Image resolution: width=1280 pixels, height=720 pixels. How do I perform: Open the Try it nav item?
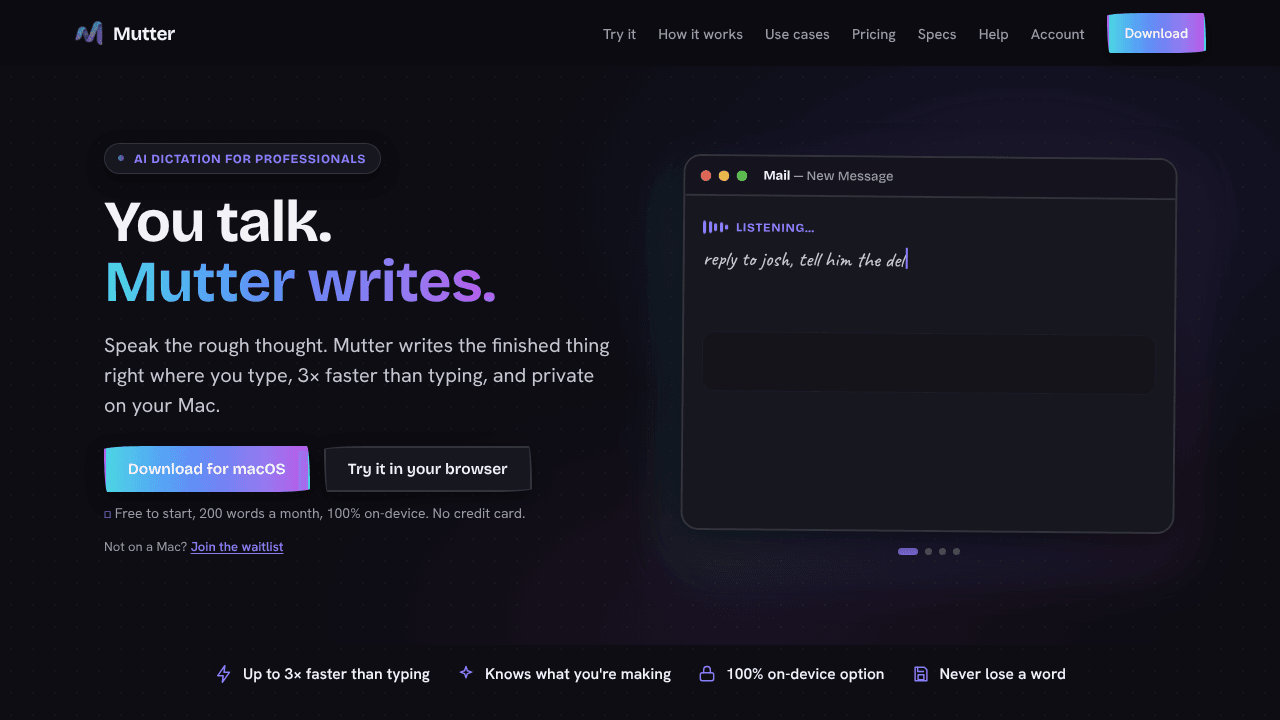coord(619,34)
